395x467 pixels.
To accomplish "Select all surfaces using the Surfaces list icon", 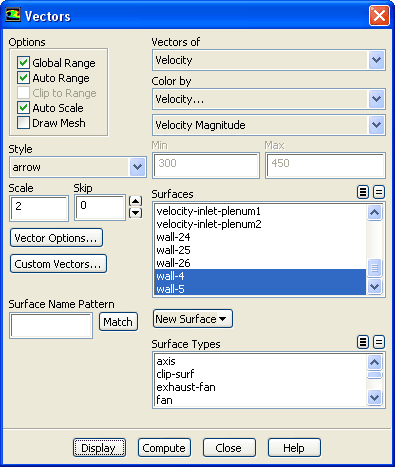I will 363,192.
